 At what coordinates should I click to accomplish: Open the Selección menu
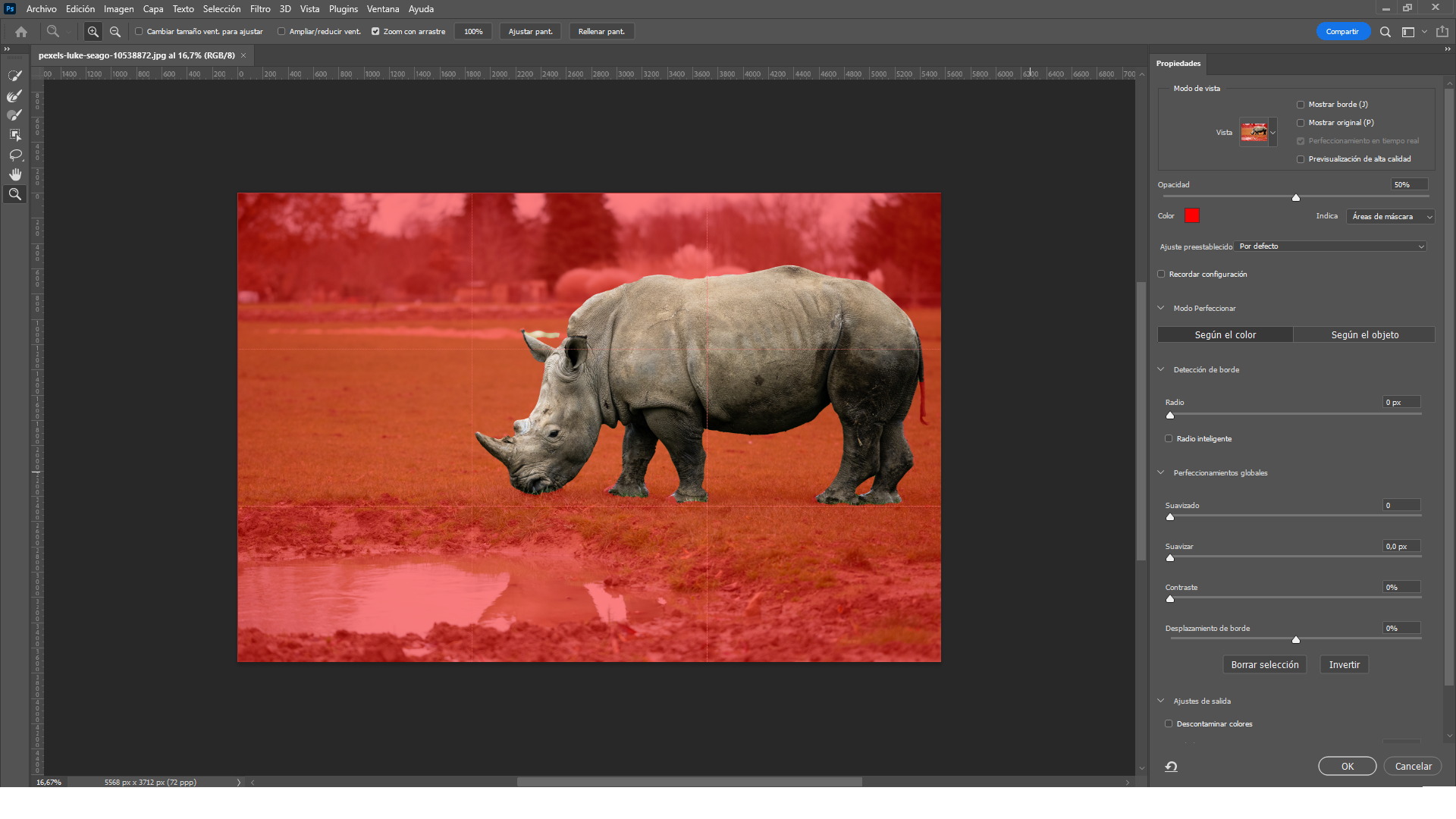[x=221, y=9]
